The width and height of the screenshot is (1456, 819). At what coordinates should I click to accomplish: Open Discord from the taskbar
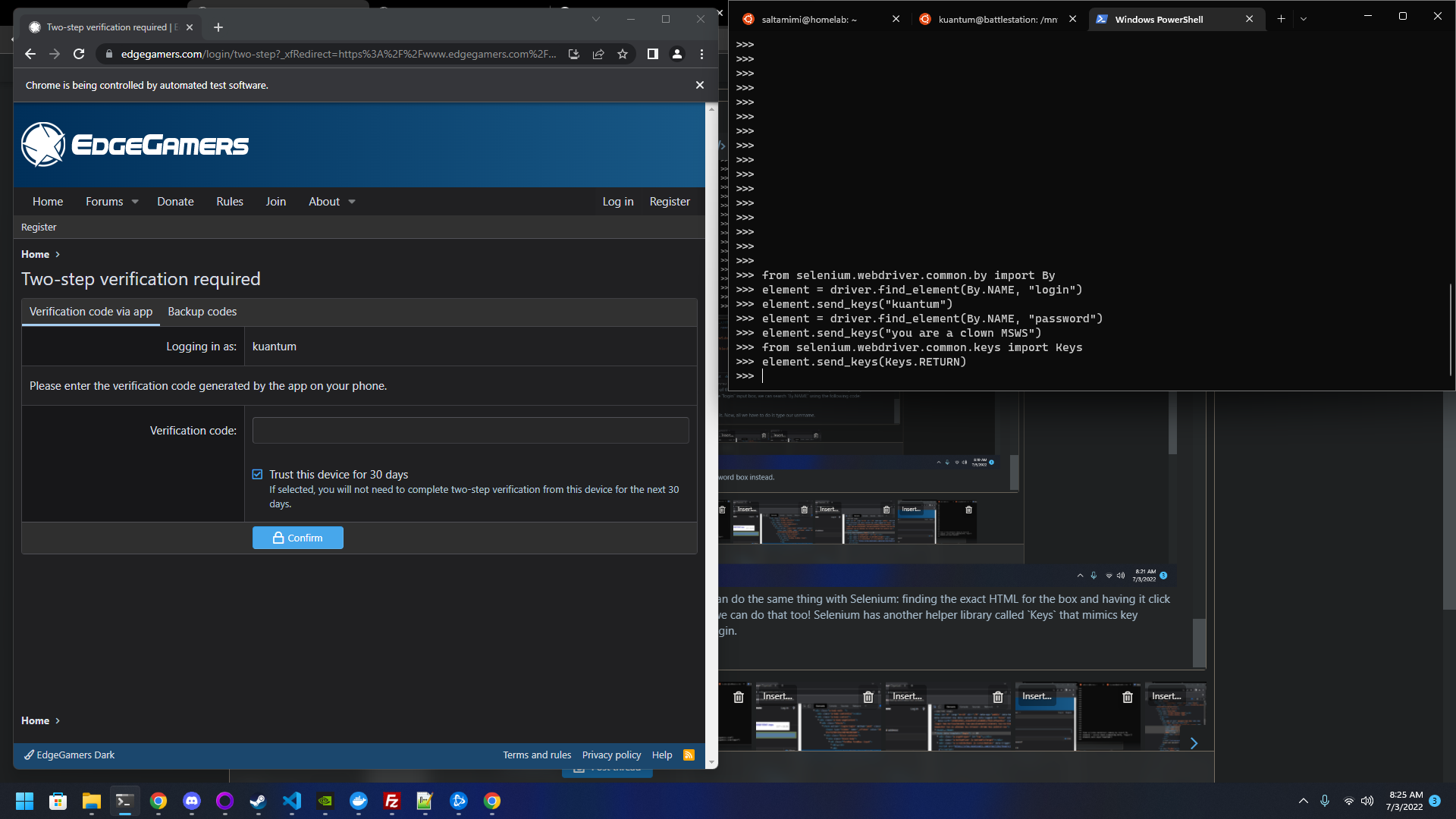[191, 801]
